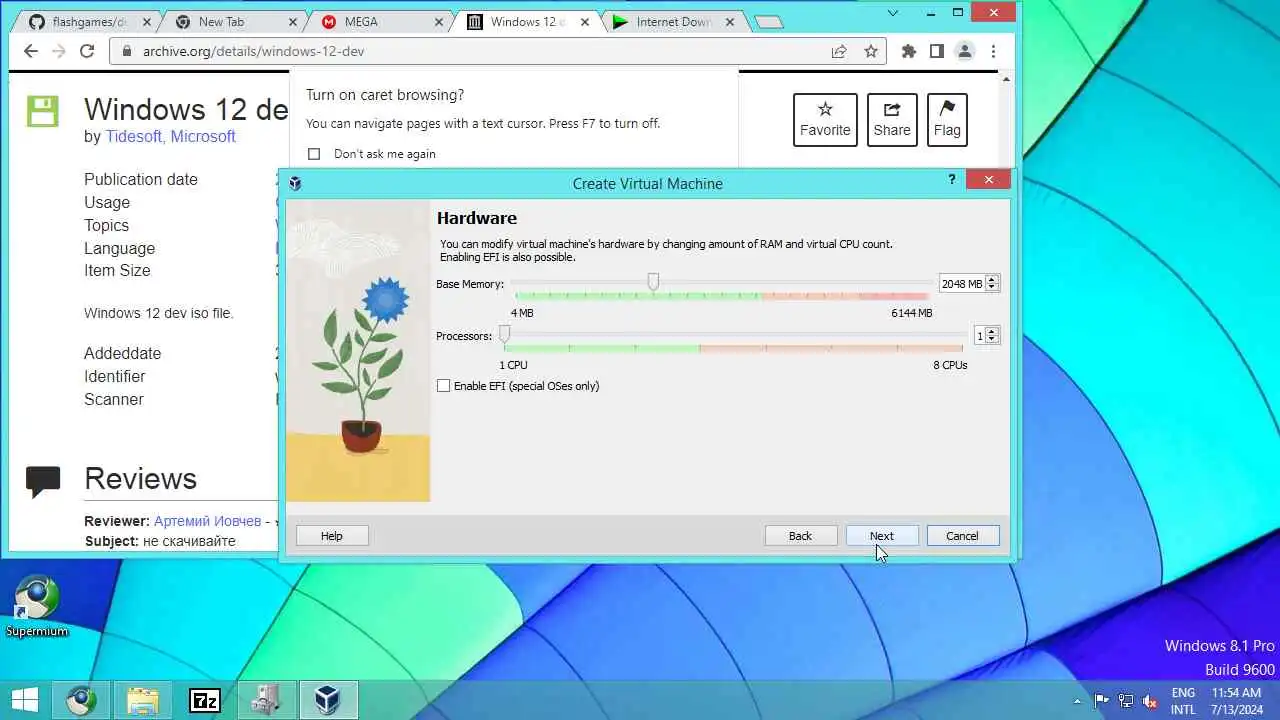Image resolution: width=1280 pixels, height=720 pixels.
Task: Click the Processors slider handle
Action: 504,334
